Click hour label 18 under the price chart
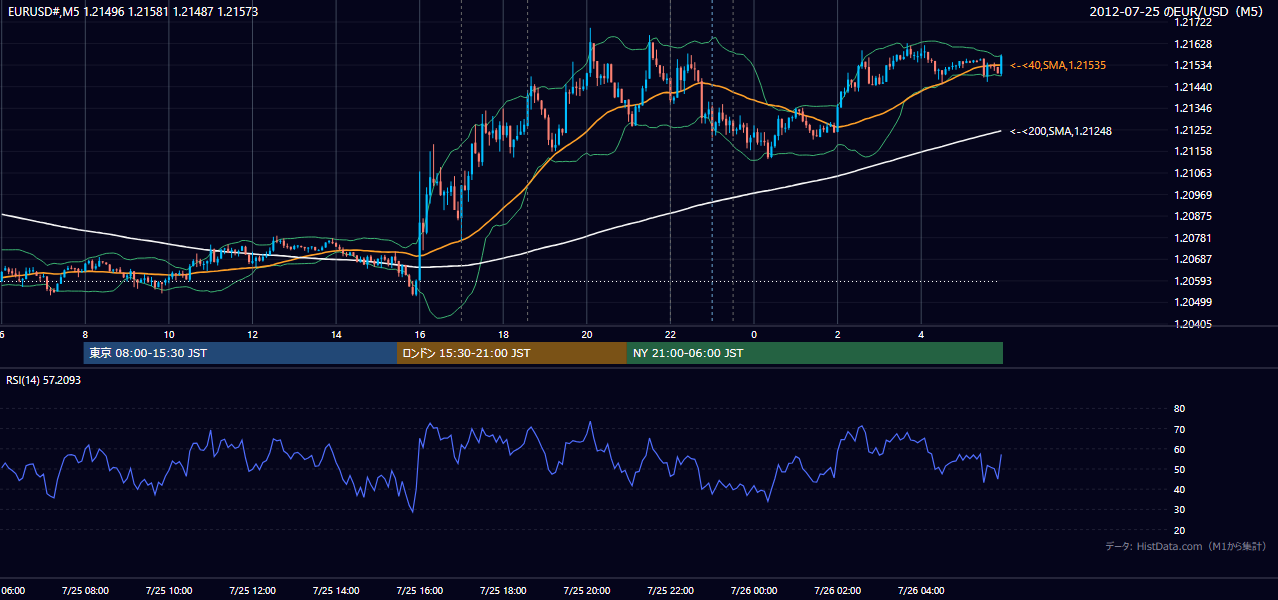The height and width of the screenshot is (600, 1278). (504, 334)
